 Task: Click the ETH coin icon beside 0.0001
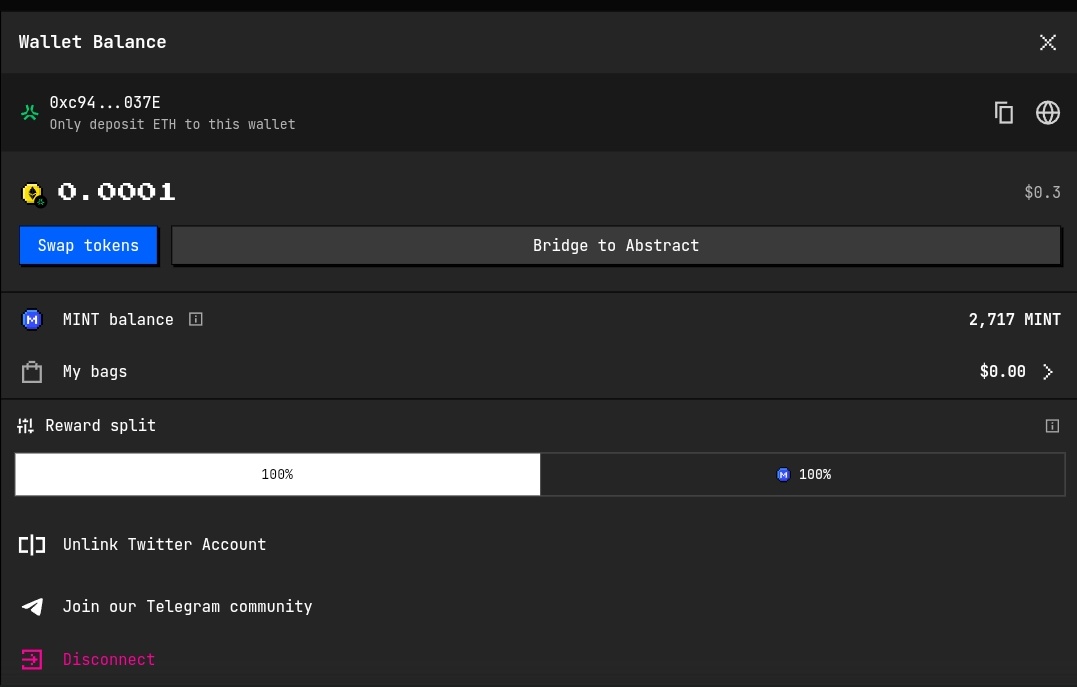click(x=33, y=194)
